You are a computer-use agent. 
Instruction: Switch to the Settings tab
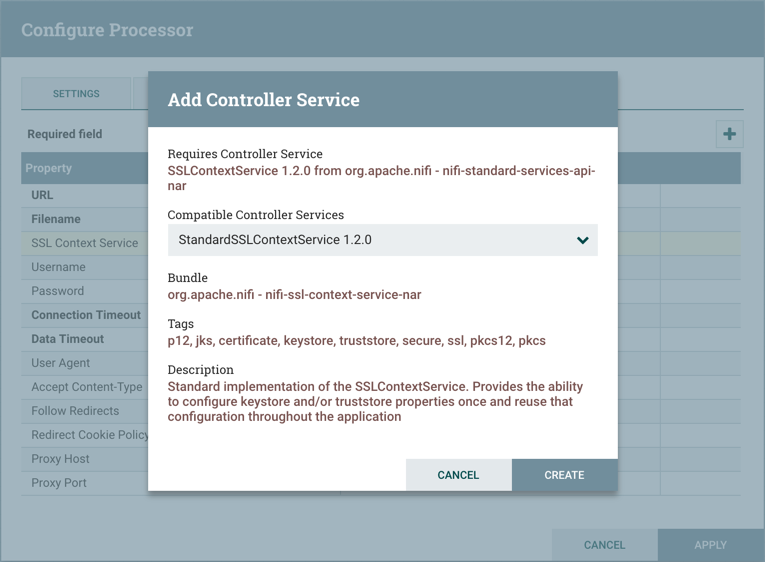[76, 94]
